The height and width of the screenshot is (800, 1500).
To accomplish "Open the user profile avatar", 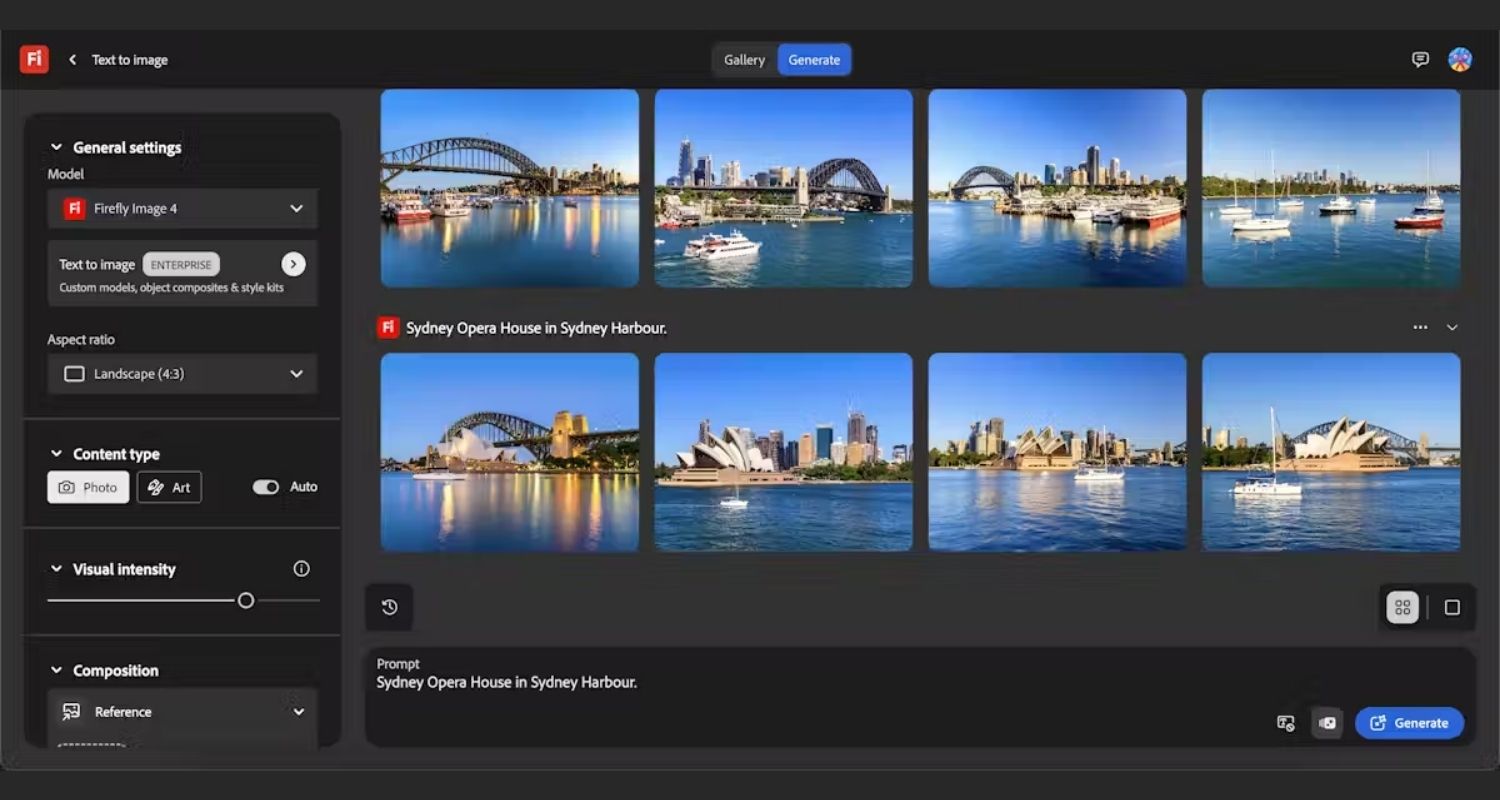I will coord(1460,60).
